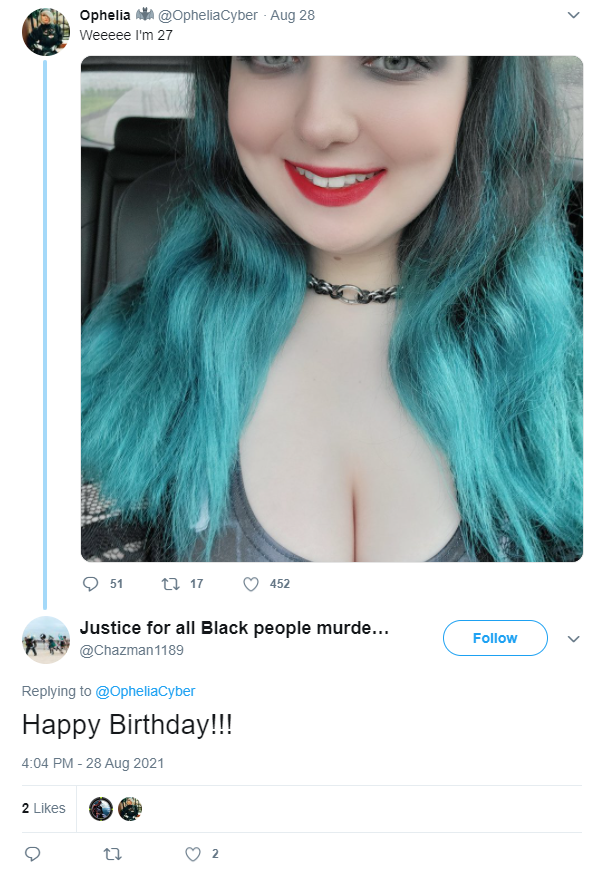Screen dimensions: 605x876
Task: Open the chevron menu beside Follow button
Action: point(573,639)
